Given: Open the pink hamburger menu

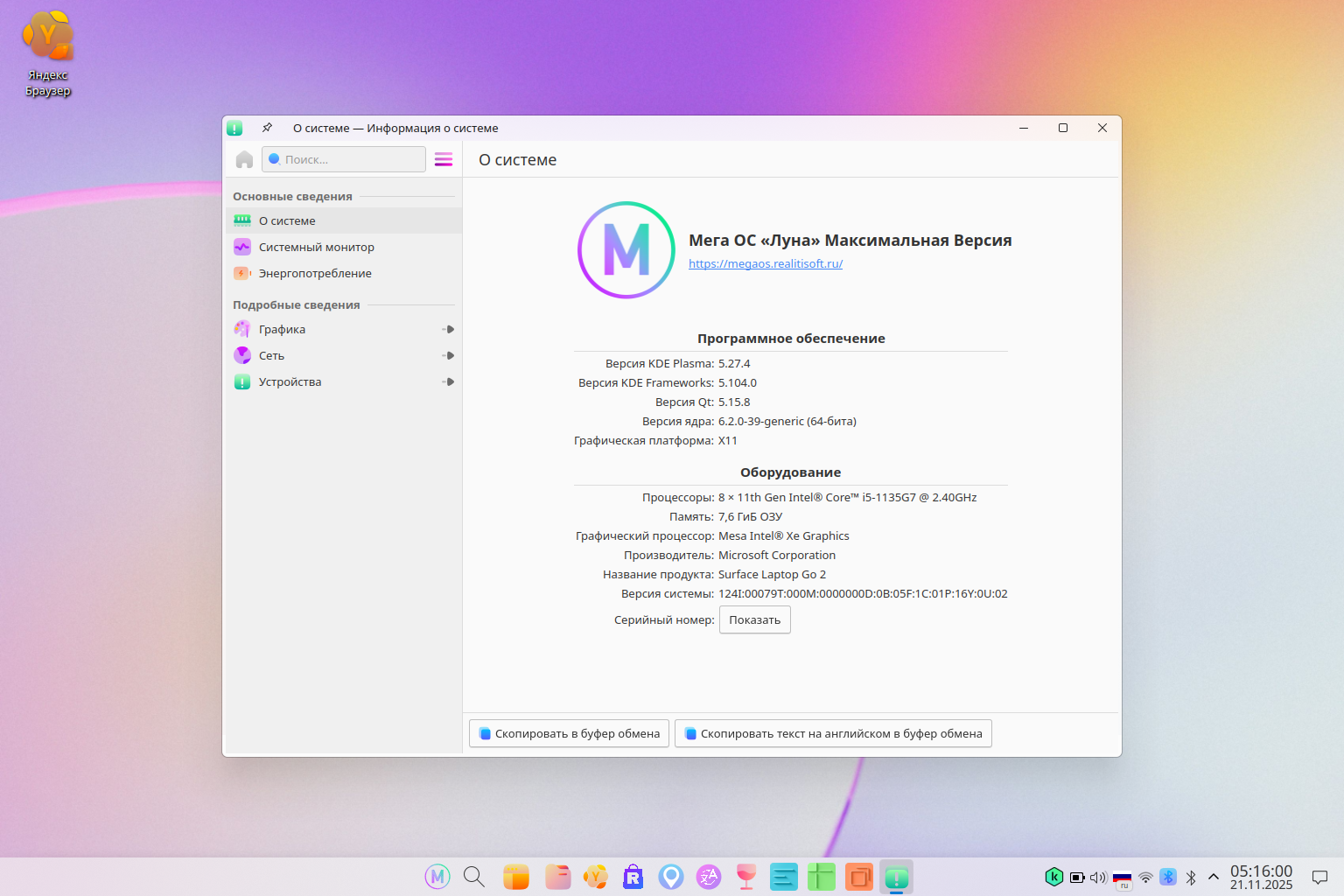Looking at the screenshot, I should pos(444,159).
